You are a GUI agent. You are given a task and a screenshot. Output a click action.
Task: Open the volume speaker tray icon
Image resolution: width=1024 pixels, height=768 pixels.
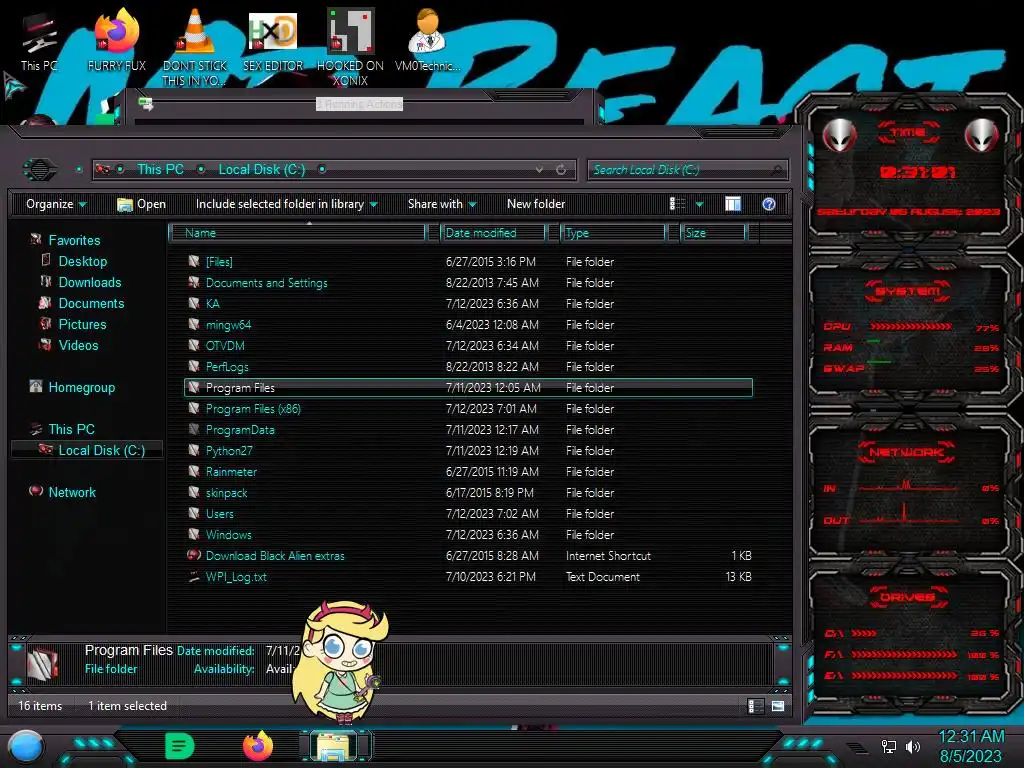tap(913, 746)
